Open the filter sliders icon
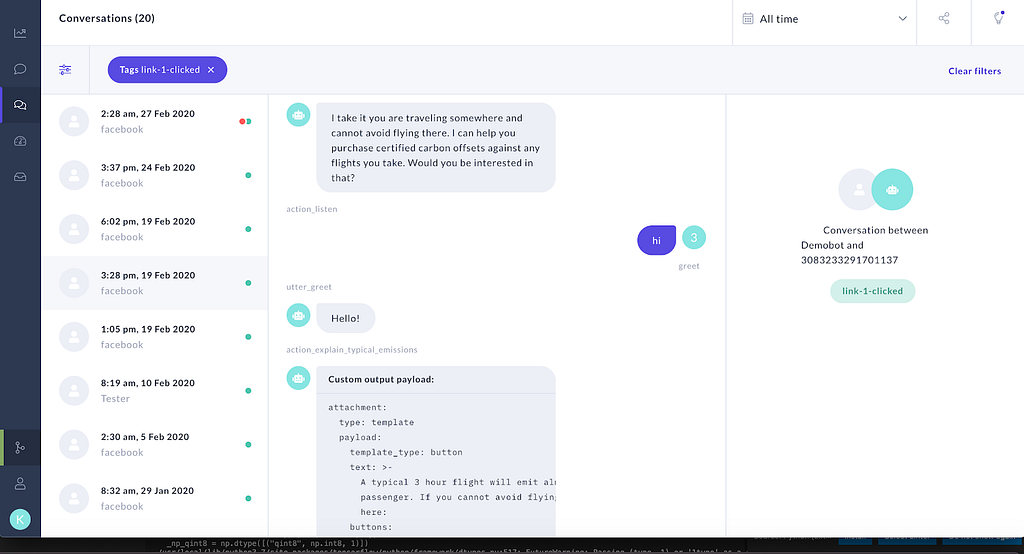The width and height of the screenshot is (1024, 554). 65,70
